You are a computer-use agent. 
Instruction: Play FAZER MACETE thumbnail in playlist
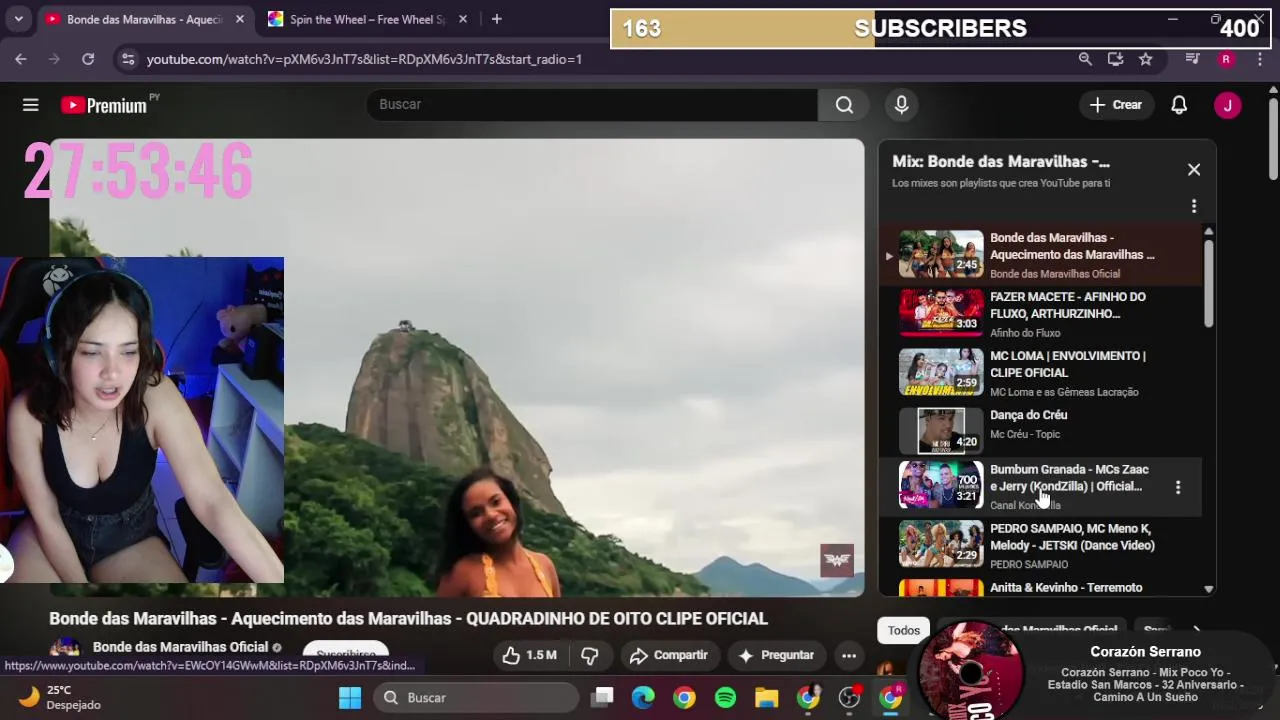pyautogui.click(x=941, y=312)
